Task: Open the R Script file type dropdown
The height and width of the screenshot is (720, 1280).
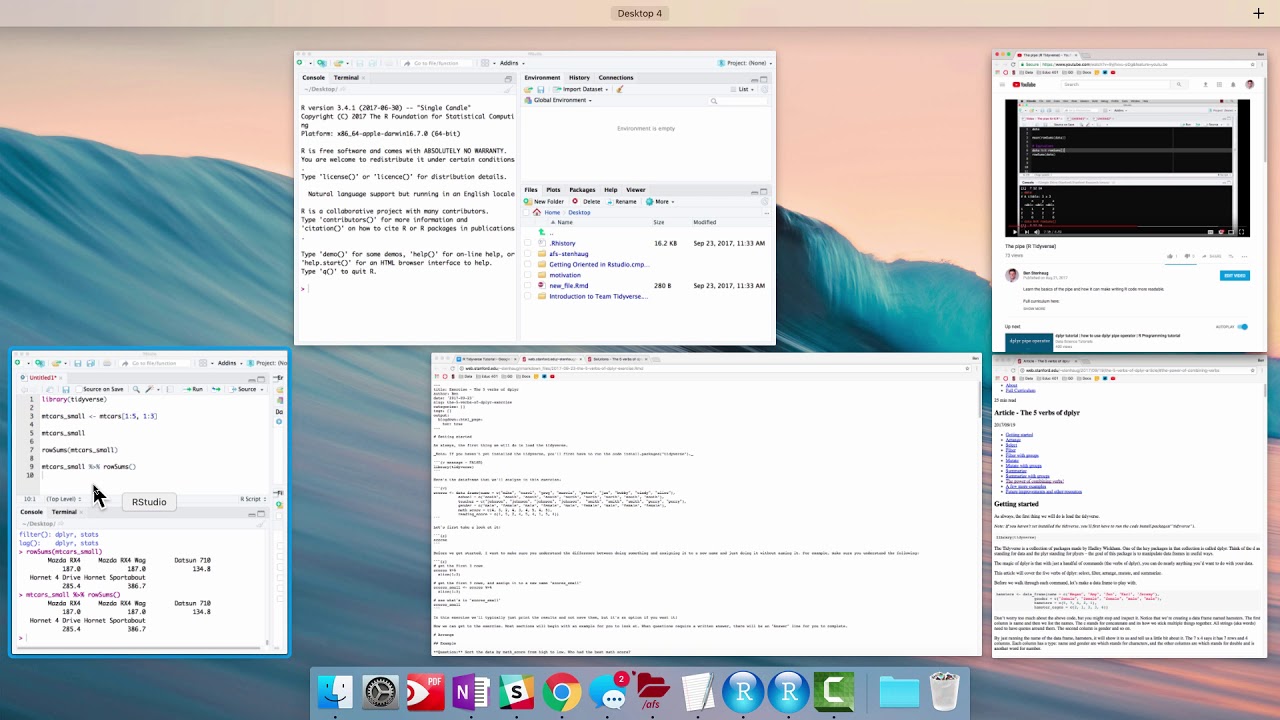Action: (x=253, y=499)
